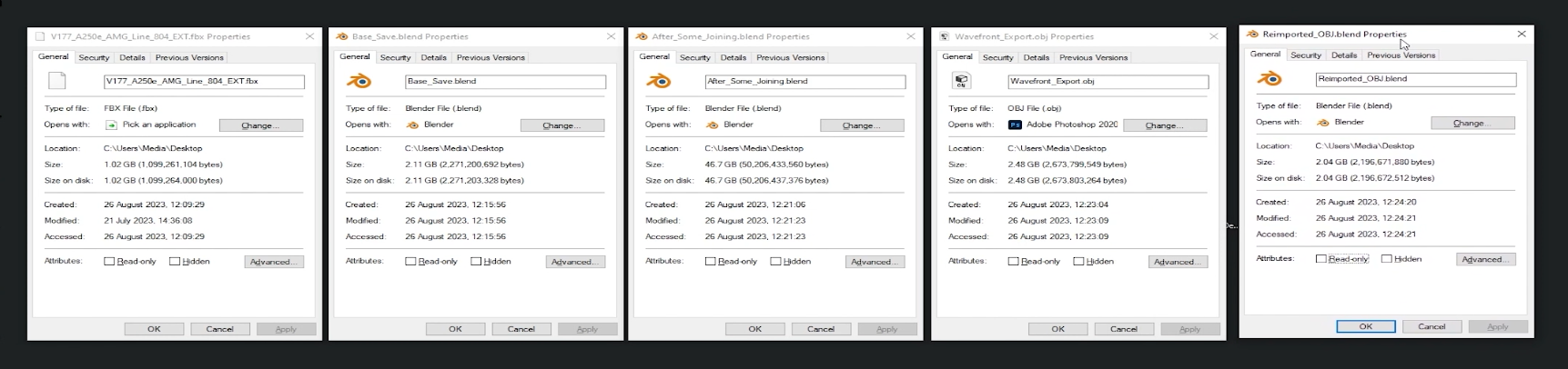Toggle Read-only for Wavefront_Export.obj

tap(1013, 261)
